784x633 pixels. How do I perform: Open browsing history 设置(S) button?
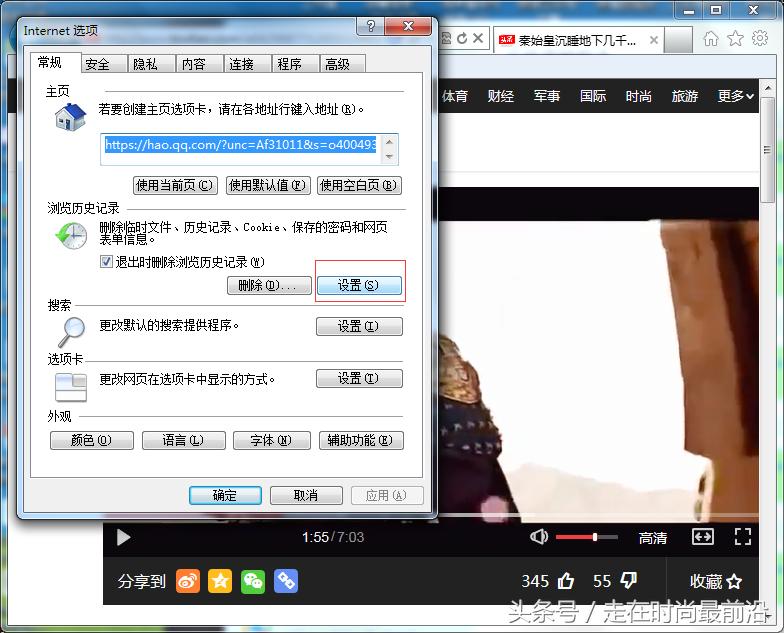(360, 286)
